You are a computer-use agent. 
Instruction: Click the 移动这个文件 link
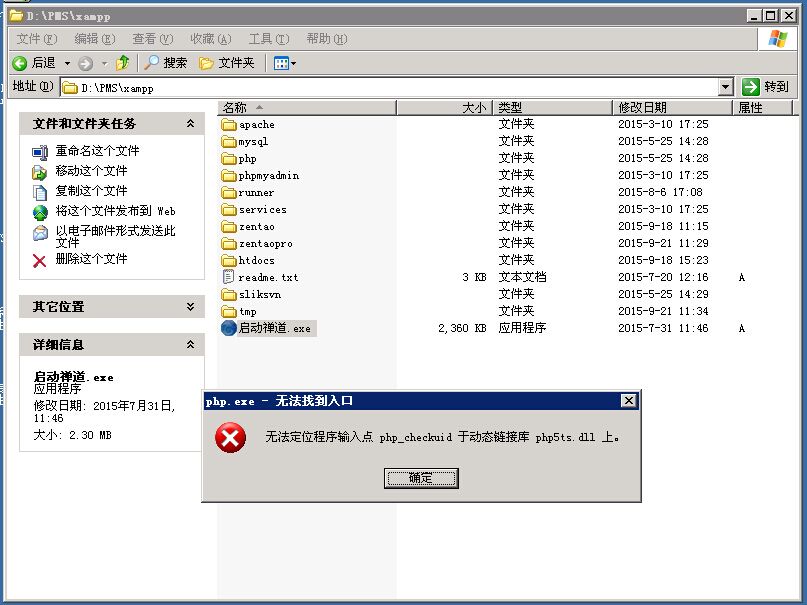91,171
